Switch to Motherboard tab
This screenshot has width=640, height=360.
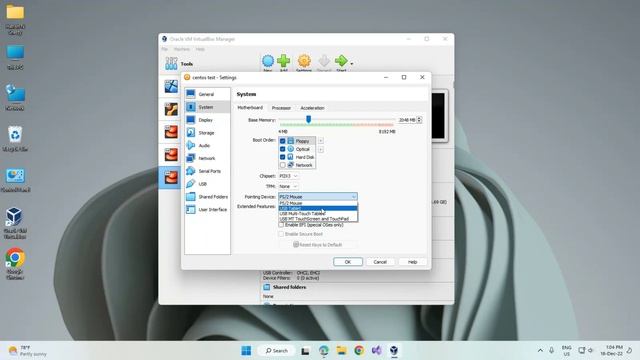coord(250,108)
